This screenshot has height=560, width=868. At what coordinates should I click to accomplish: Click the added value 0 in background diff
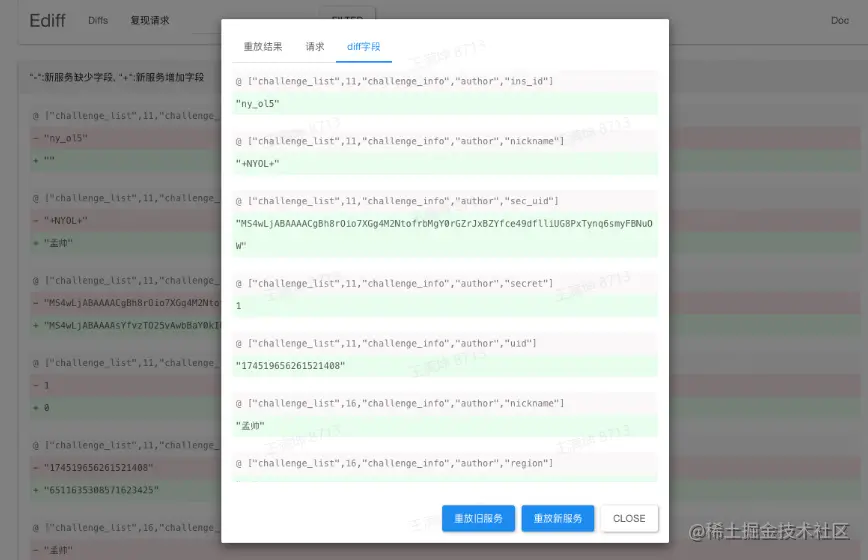click(x=125, y=408)
